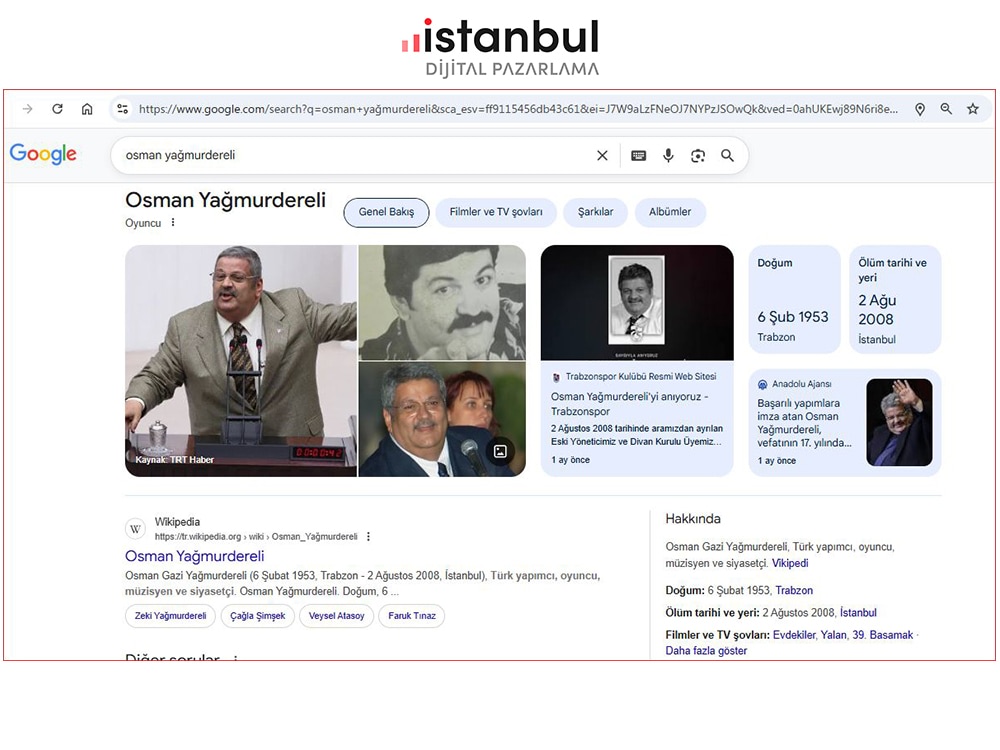Click the Wikipedia URL breadcrumb text
The width and height of the screenshot is (1000, 750).
point(256,537)
